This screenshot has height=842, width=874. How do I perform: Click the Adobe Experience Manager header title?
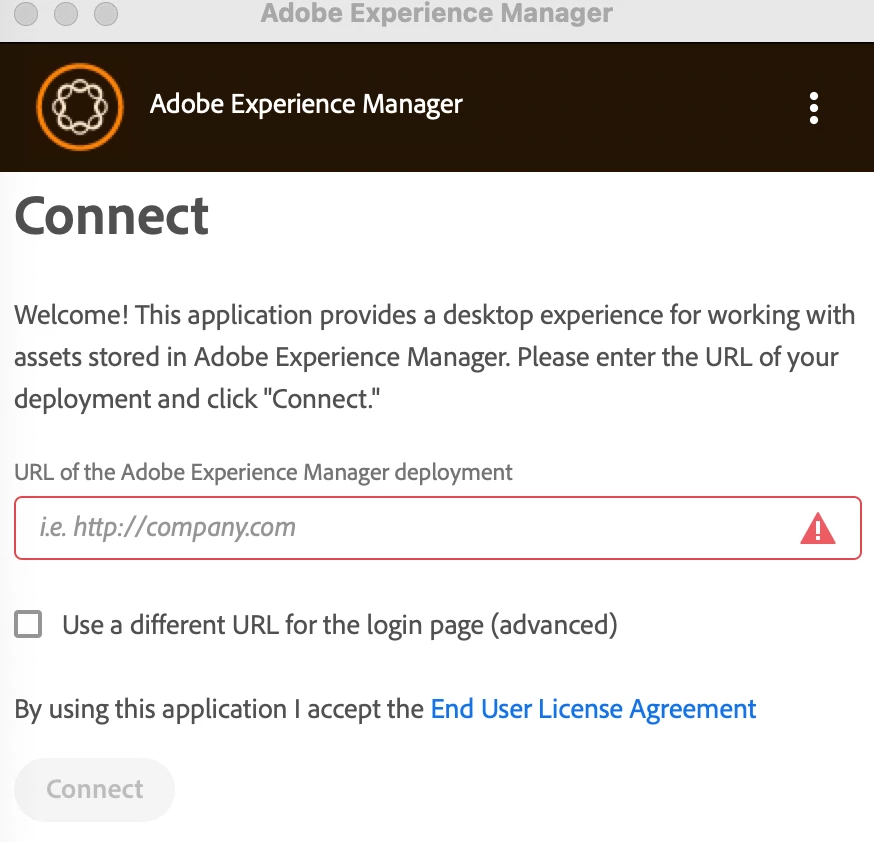[x=306, y=104]
